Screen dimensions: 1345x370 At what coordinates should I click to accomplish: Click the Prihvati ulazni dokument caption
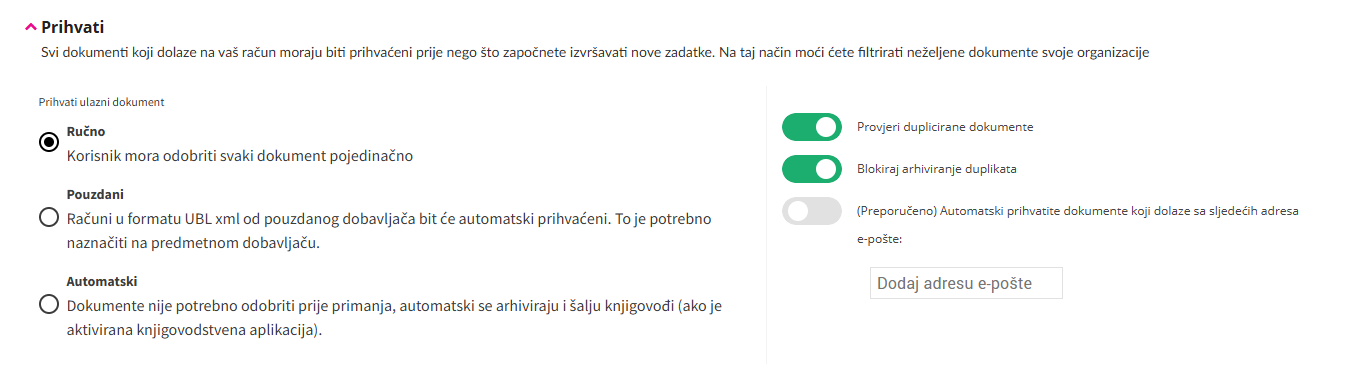101,102
